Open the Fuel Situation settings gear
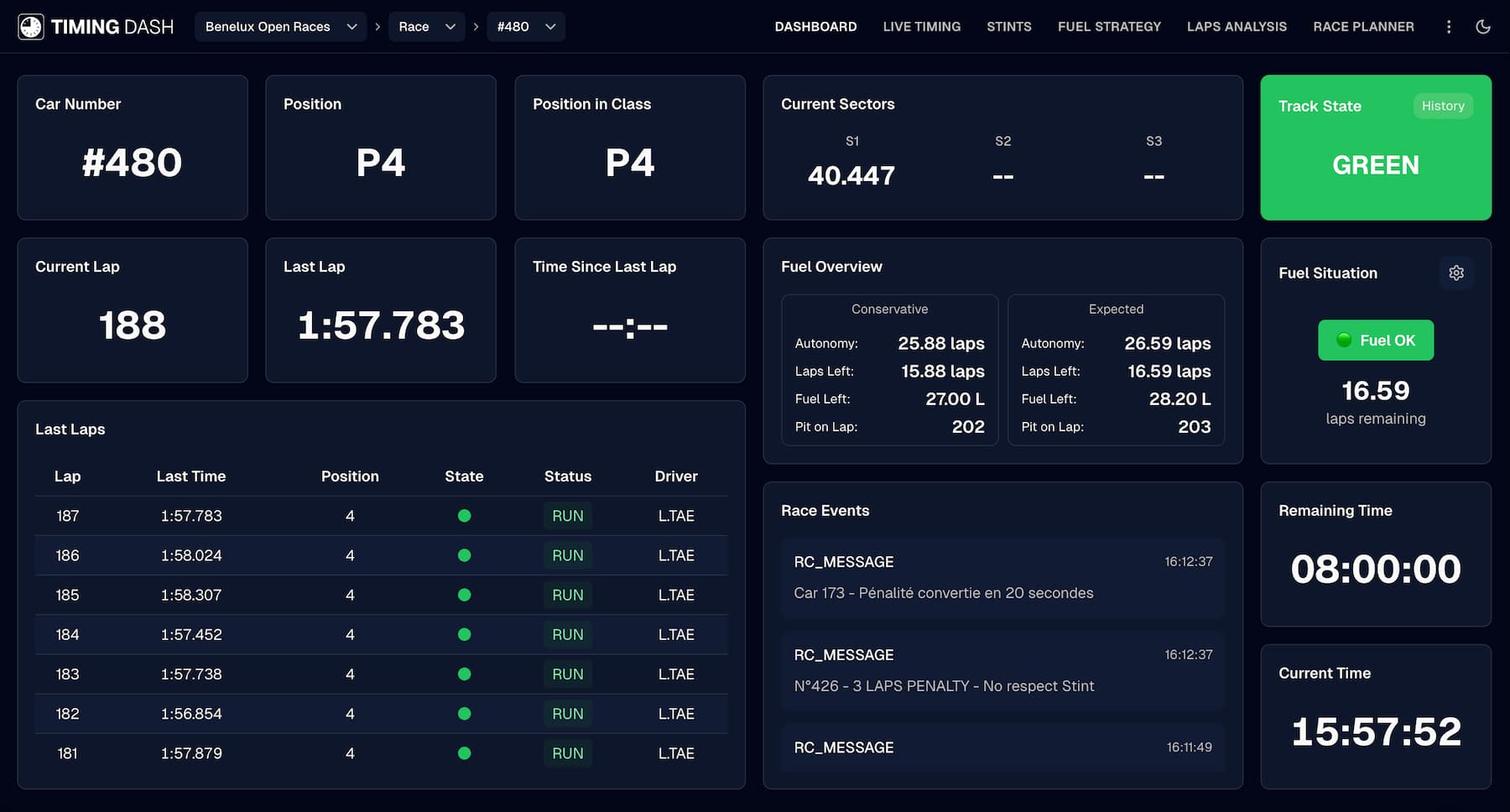This screenshot has width=1510, height=812. click(1456, 273)
